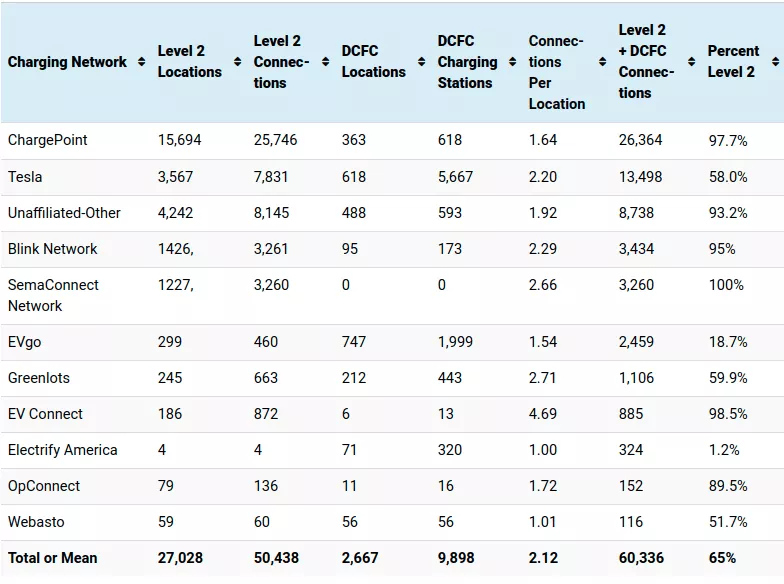The height and width of the screenshot is (584, 784).
Task: Sort by Connections Per Location arrows
Action: tap(602, 62)
